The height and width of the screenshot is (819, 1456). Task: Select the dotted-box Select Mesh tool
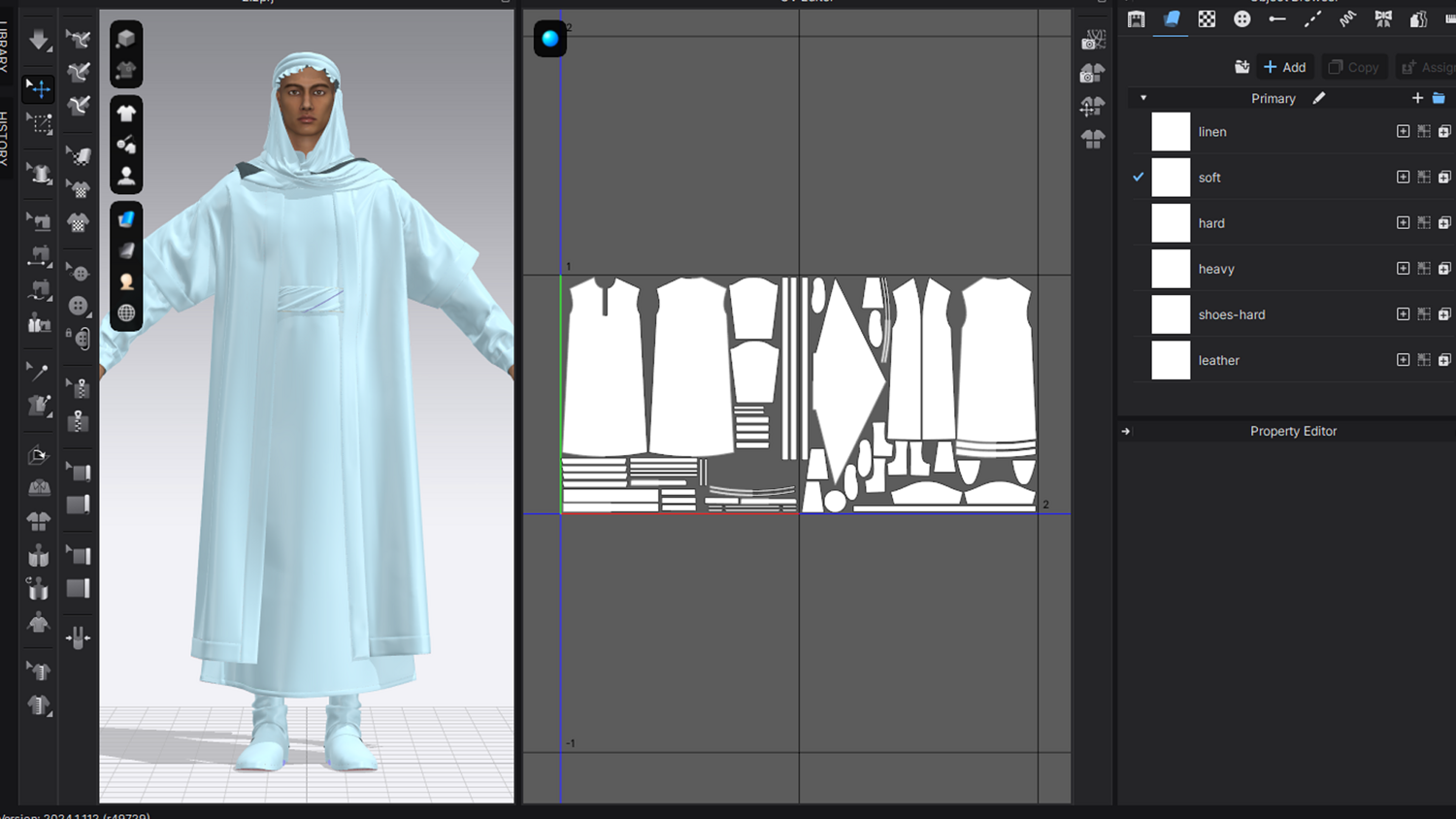tap(40, 123)
